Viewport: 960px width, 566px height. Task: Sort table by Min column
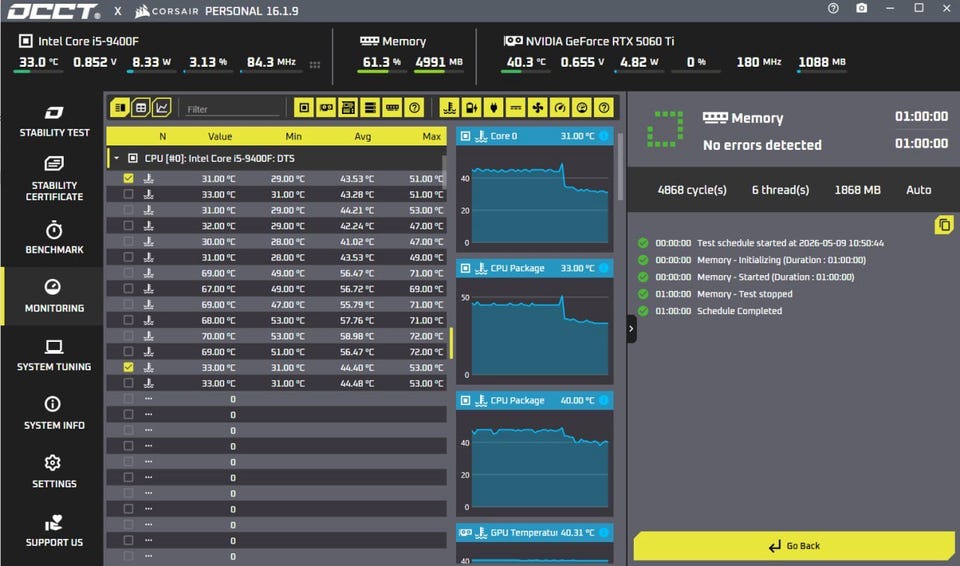[293, 136]
